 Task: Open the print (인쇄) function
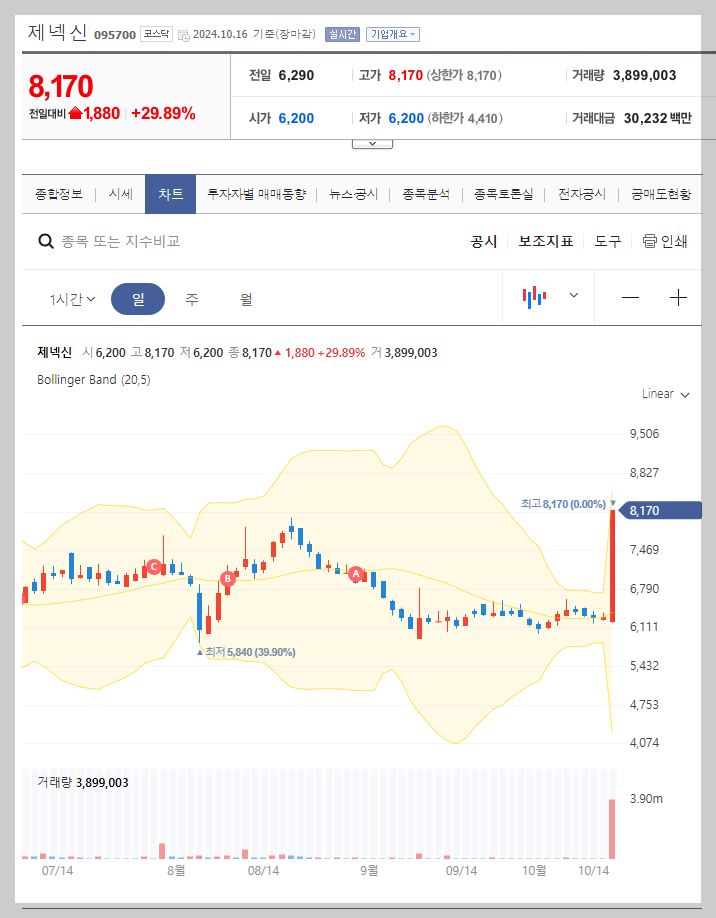click(662, 241)
